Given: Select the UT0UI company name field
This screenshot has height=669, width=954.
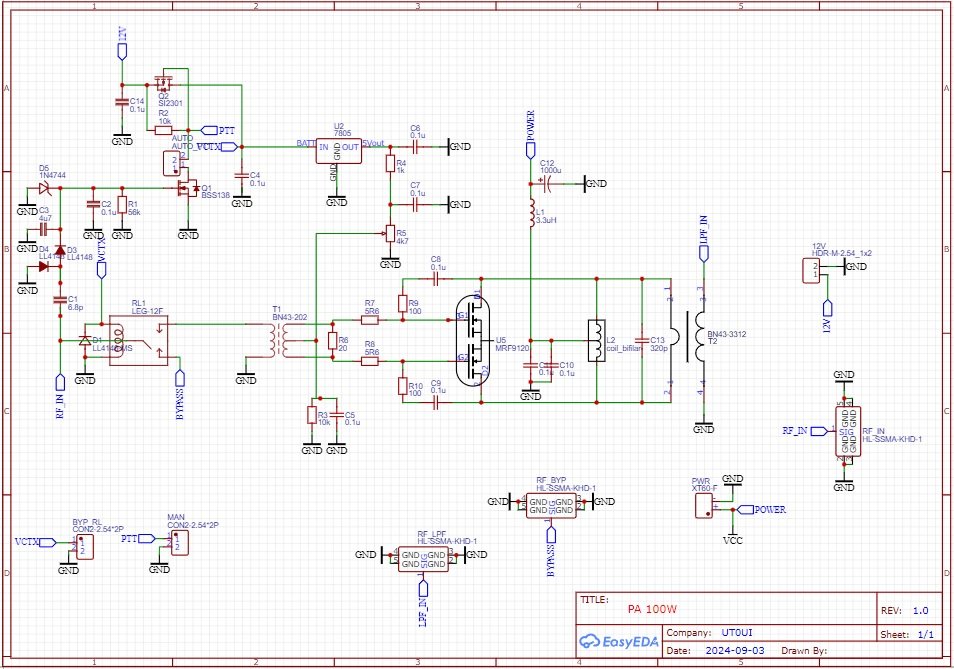Looking at the screenshot, I should click(743, 633).
